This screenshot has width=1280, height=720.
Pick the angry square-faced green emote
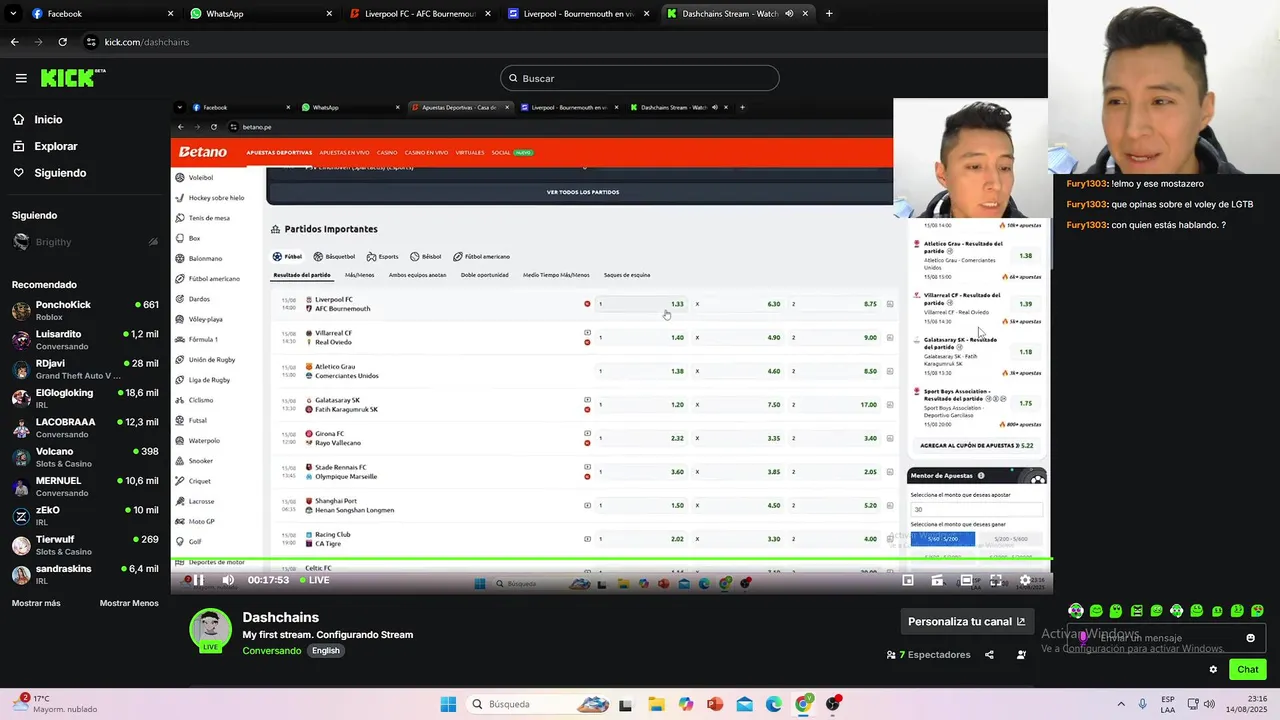1137,611
